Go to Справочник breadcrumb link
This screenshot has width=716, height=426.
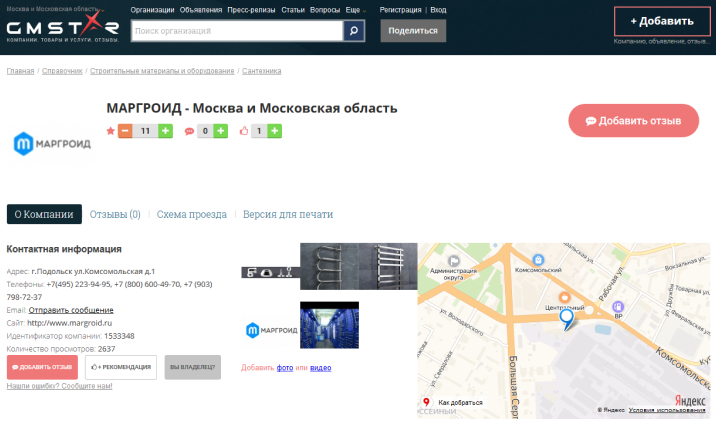(62, 71)
